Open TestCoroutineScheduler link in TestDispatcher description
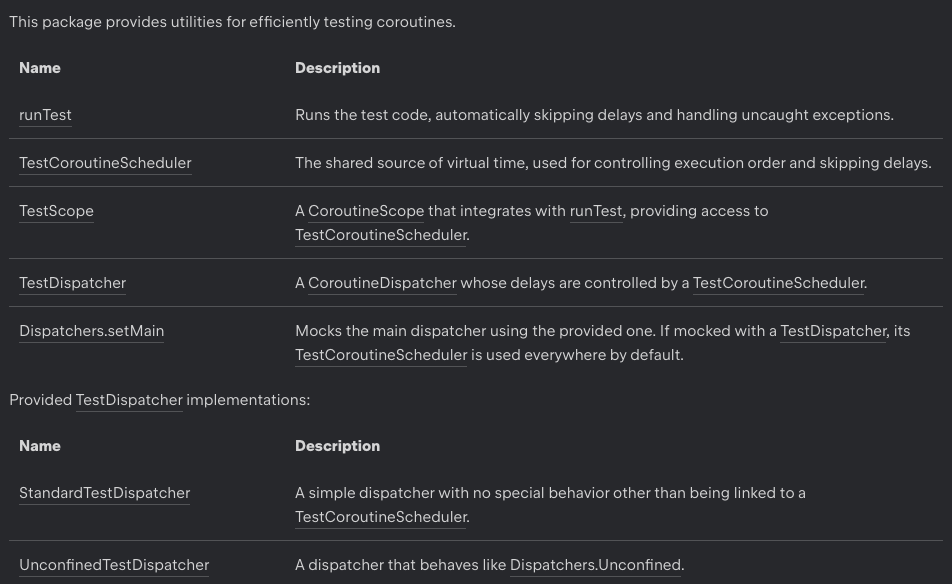The width and height of the screenshot is (952, 584). click(778, 283)
